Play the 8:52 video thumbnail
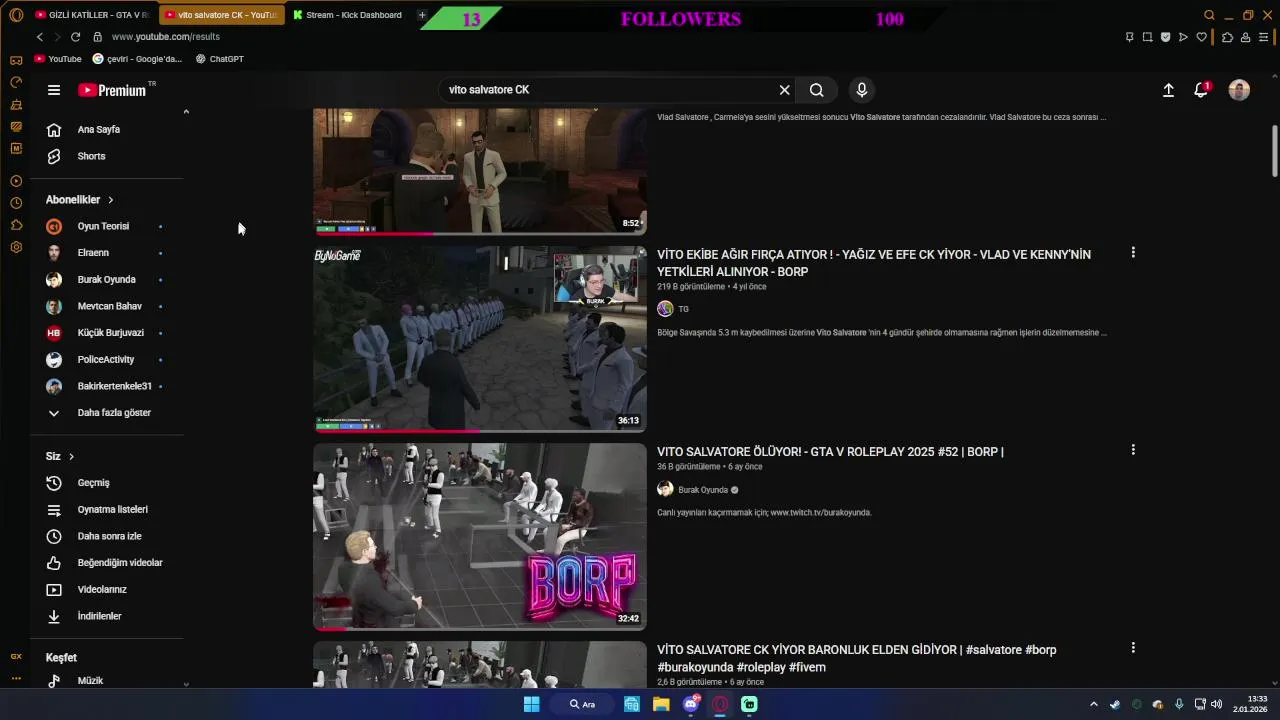 point(480,170)
